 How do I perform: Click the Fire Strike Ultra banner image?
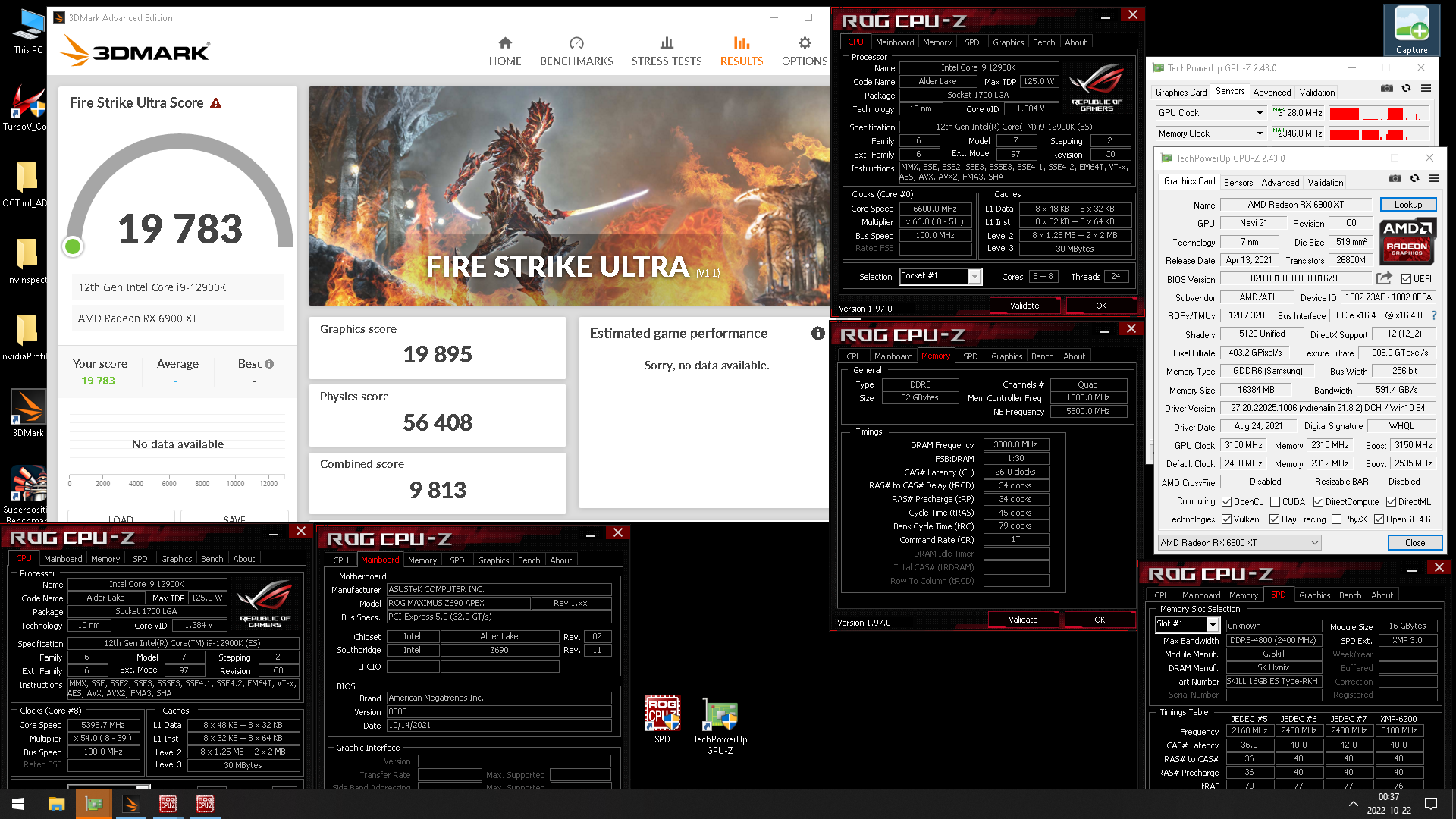[x=569, y=196]
